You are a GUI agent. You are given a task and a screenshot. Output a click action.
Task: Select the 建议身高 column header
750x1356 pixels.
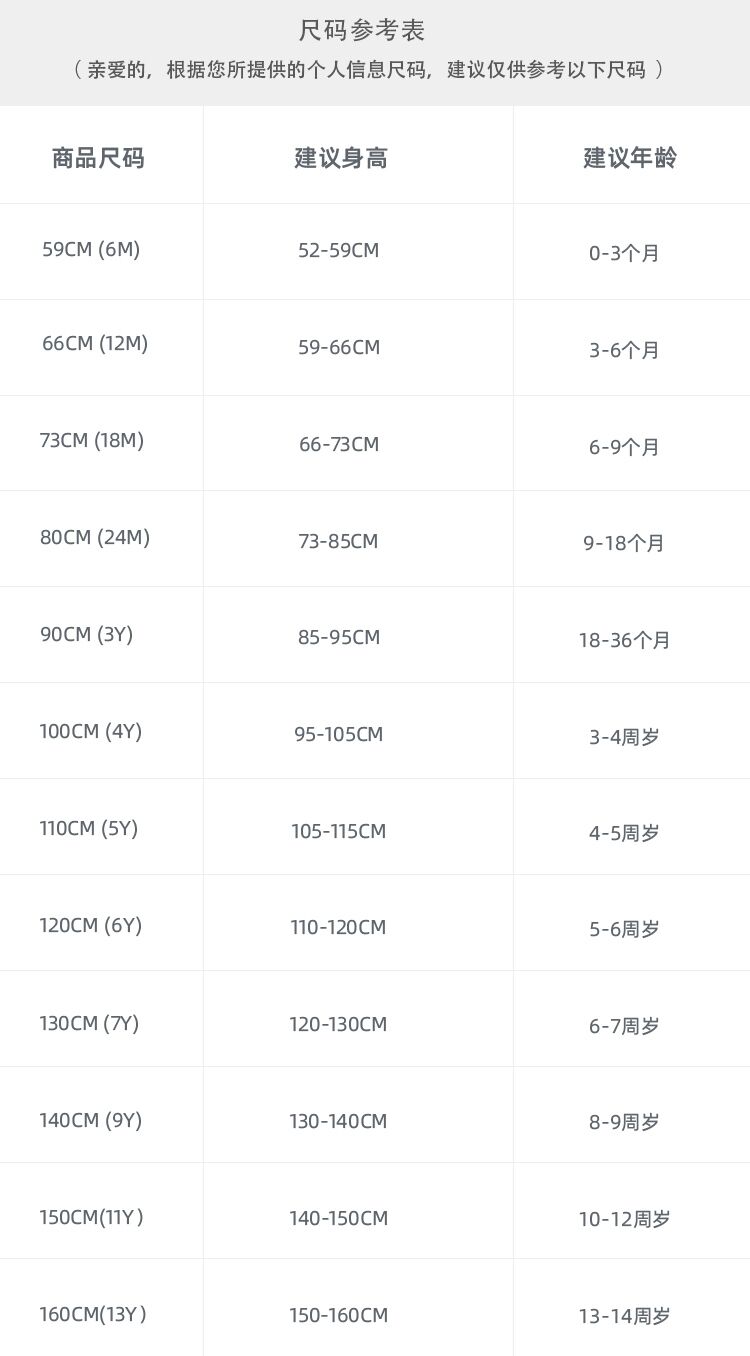click(x=340, y=158)
